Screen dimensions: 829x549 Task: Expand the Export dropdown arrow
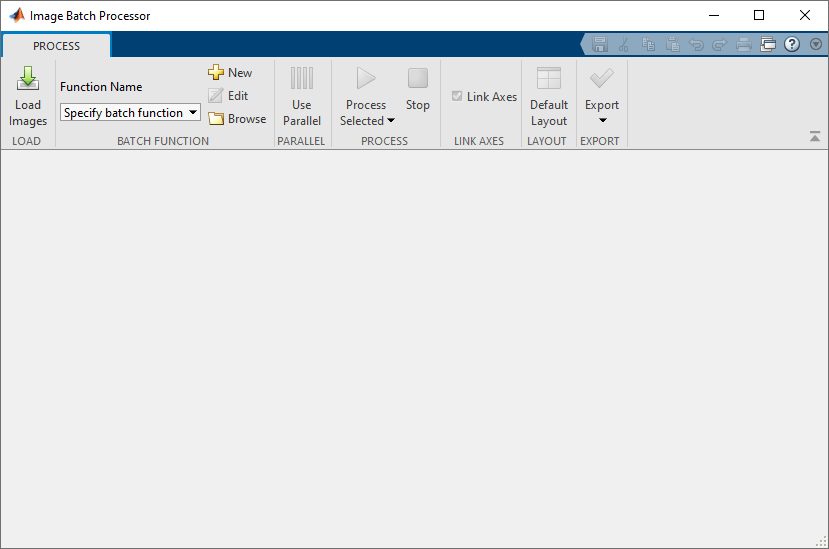pos(602,121)
